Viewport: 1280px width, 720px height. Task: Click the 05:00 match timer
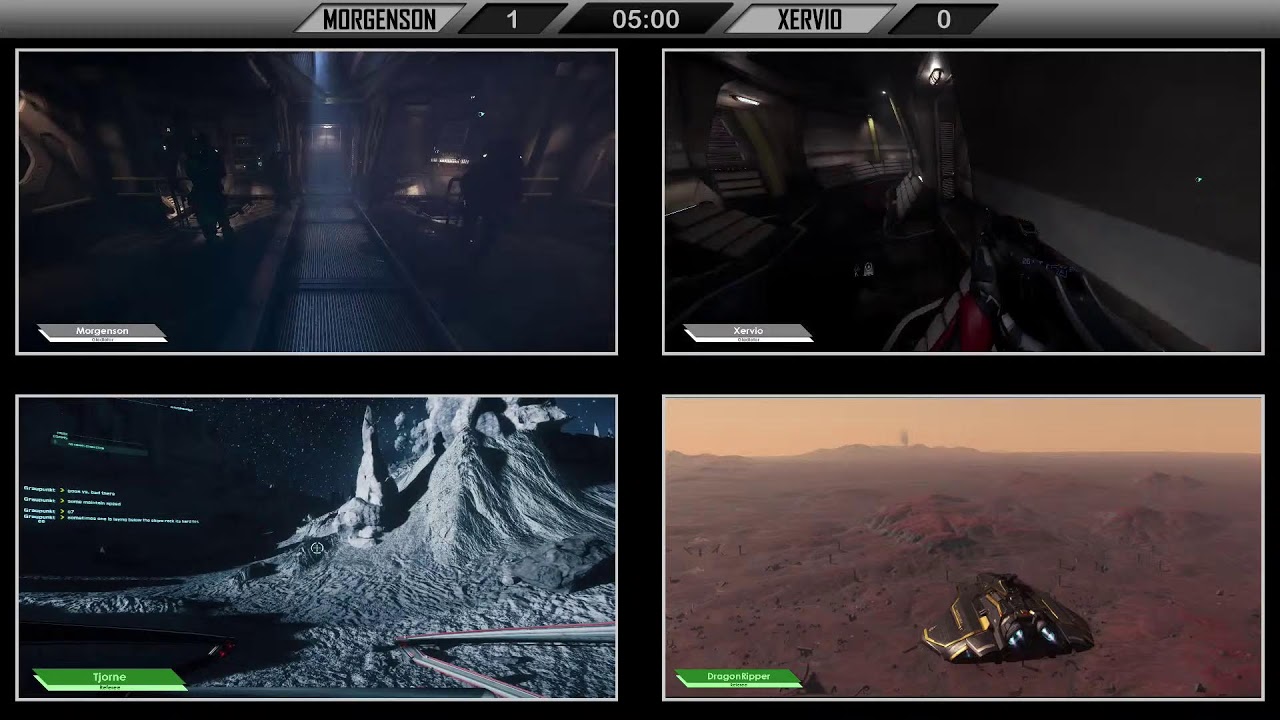point(646,19)
